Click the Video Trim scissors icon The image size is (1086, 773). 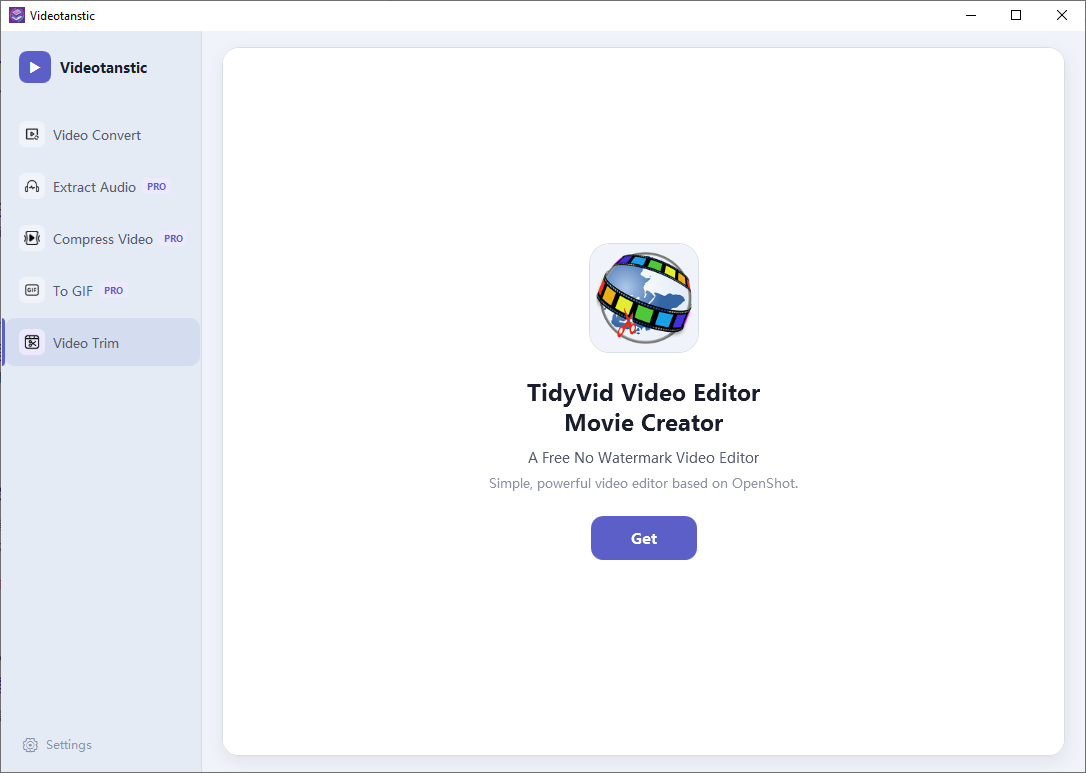[32, 342]
